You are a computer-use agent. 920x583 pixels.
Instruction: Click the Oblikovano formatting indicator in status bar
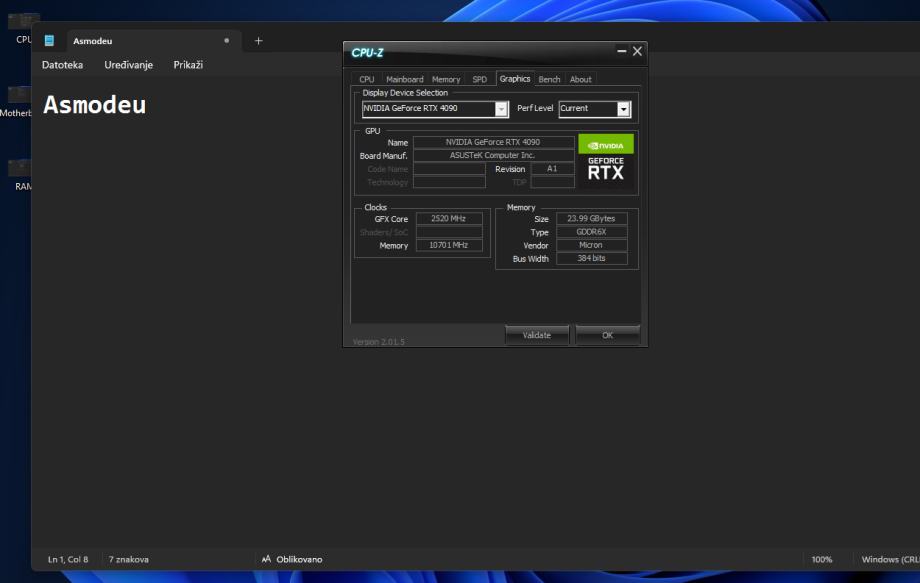292,559
